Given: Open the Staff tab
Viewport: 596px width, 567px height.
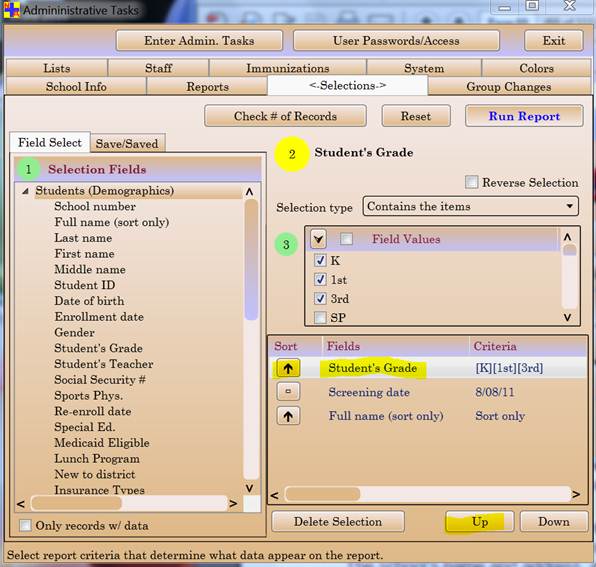Looking at the screenshot, I should tap(159, 68).
